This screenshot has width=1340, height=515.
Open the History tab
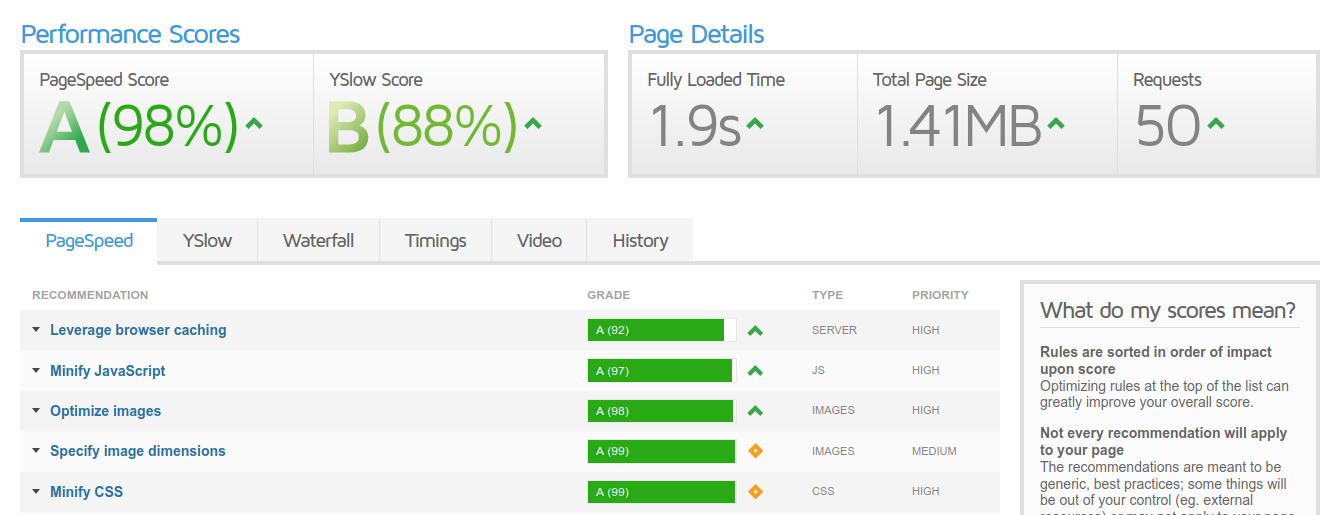(x=640, y=241)
